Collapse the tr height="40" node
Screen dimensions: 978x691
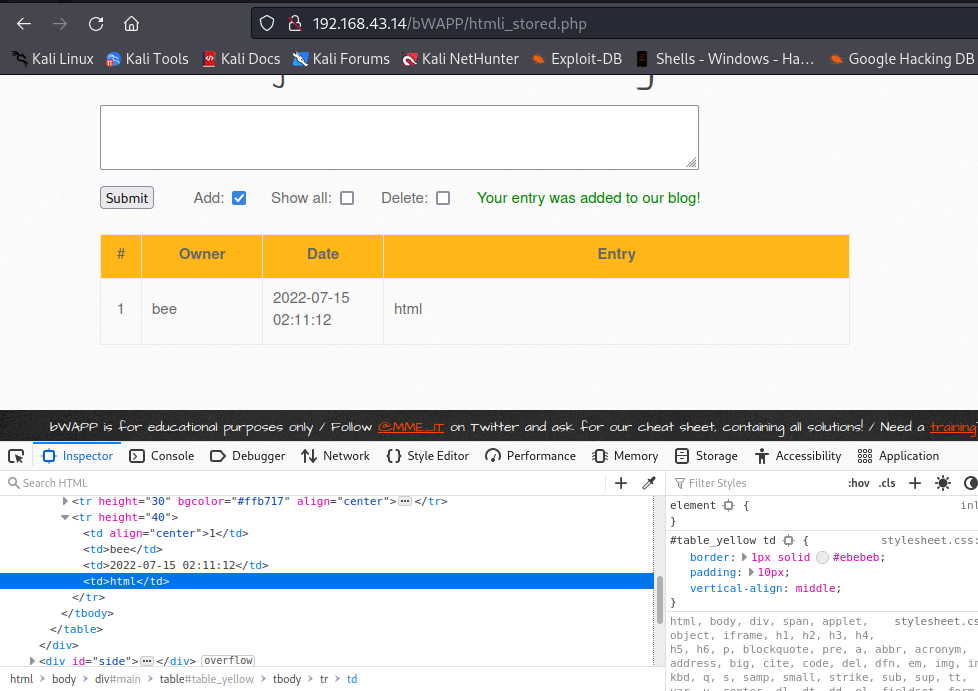click(x=65, y=517)
